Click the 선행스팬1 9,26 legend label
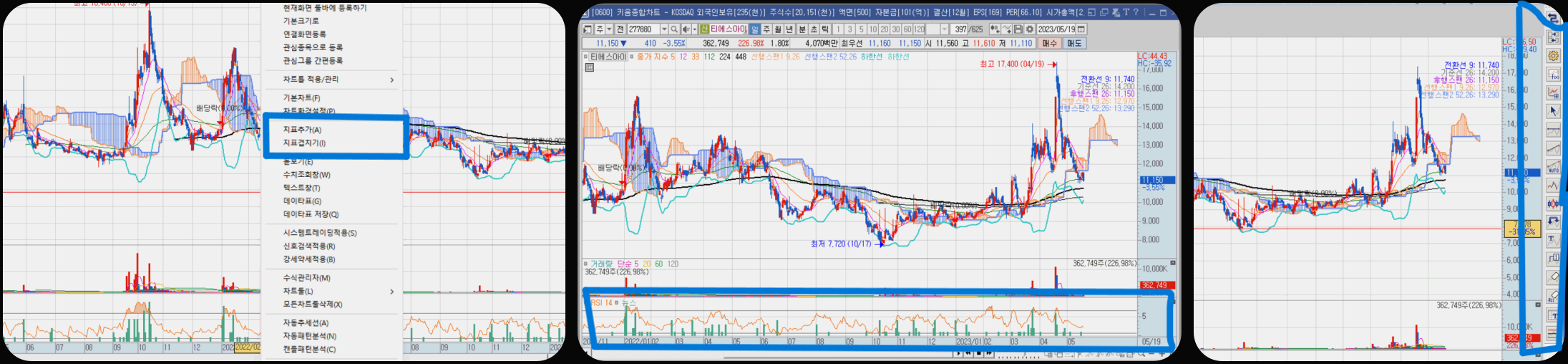The width and height of the screenshot is (1568, 364). pos(776,57)
